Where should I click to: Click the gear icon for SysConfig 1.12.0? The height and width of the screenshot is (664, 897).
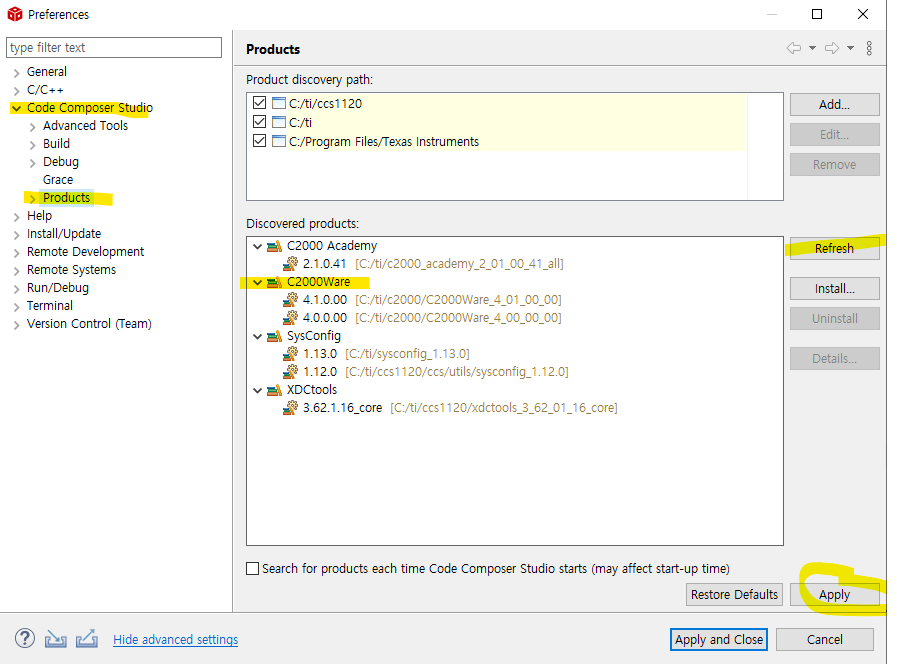coord(291,371)
